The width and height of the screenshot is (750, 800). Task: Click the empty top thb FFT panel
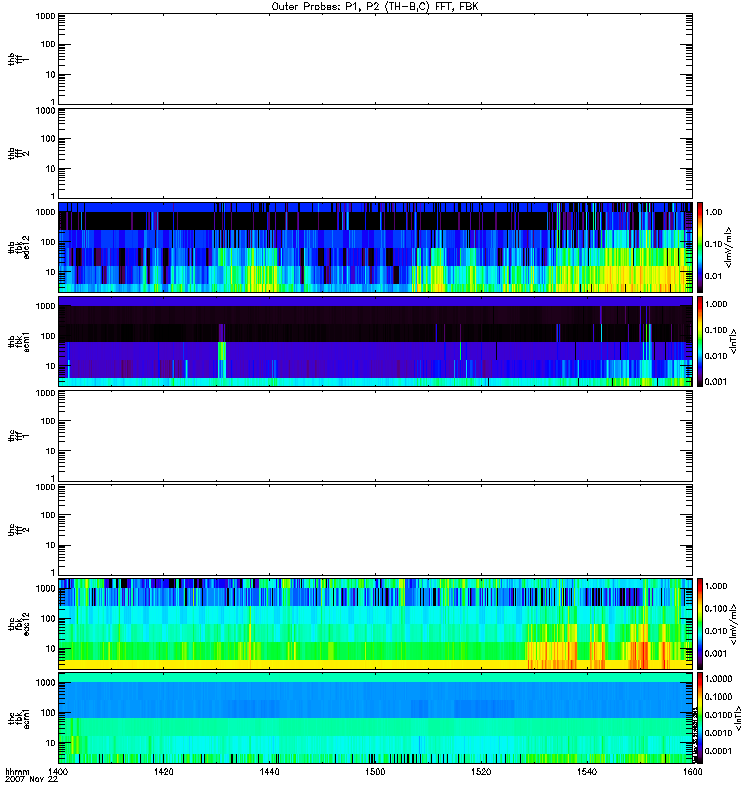coord(375,58)
